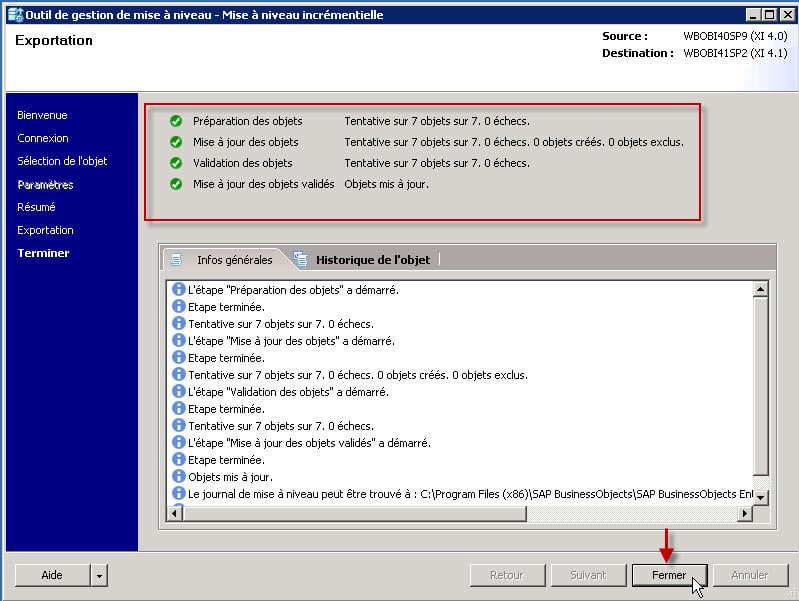Open the Aide button dropdown arrow
This screenshot has width=799, height=601.
[x=98, y=575]
